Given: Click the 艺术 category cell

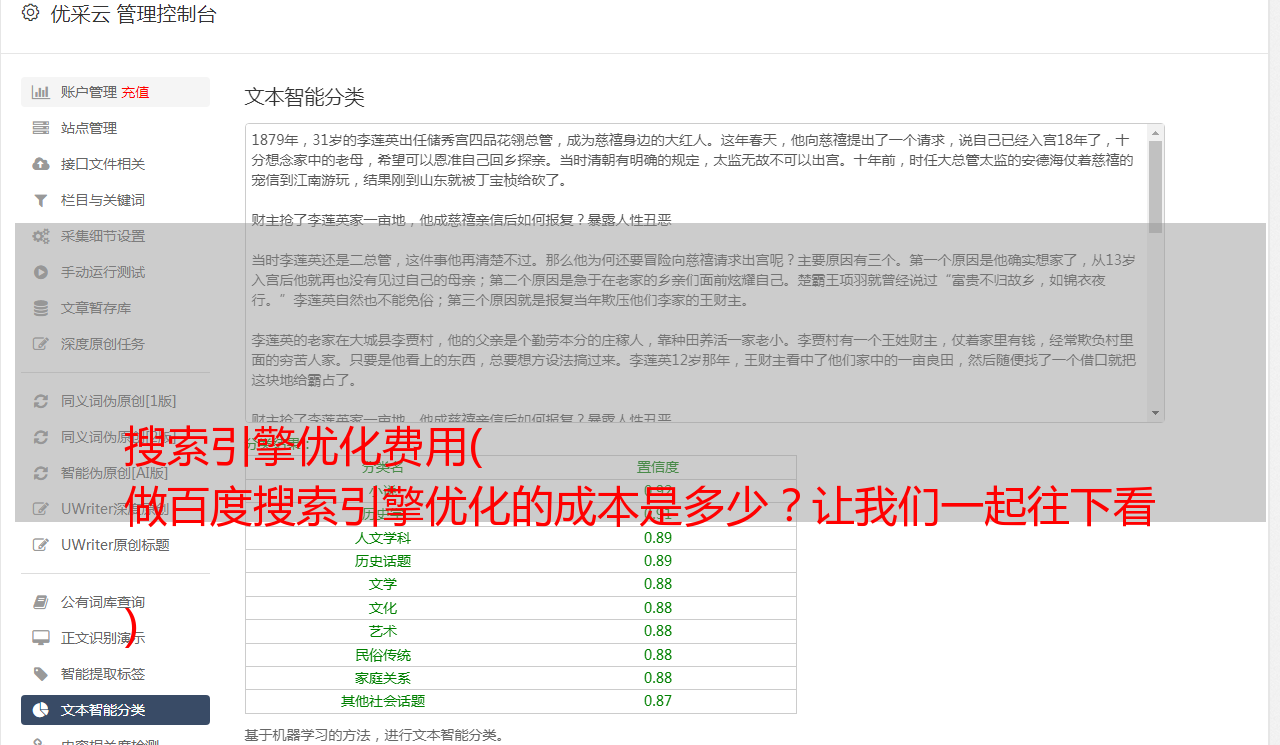Looking at the screenshot, I should (383, 631).
